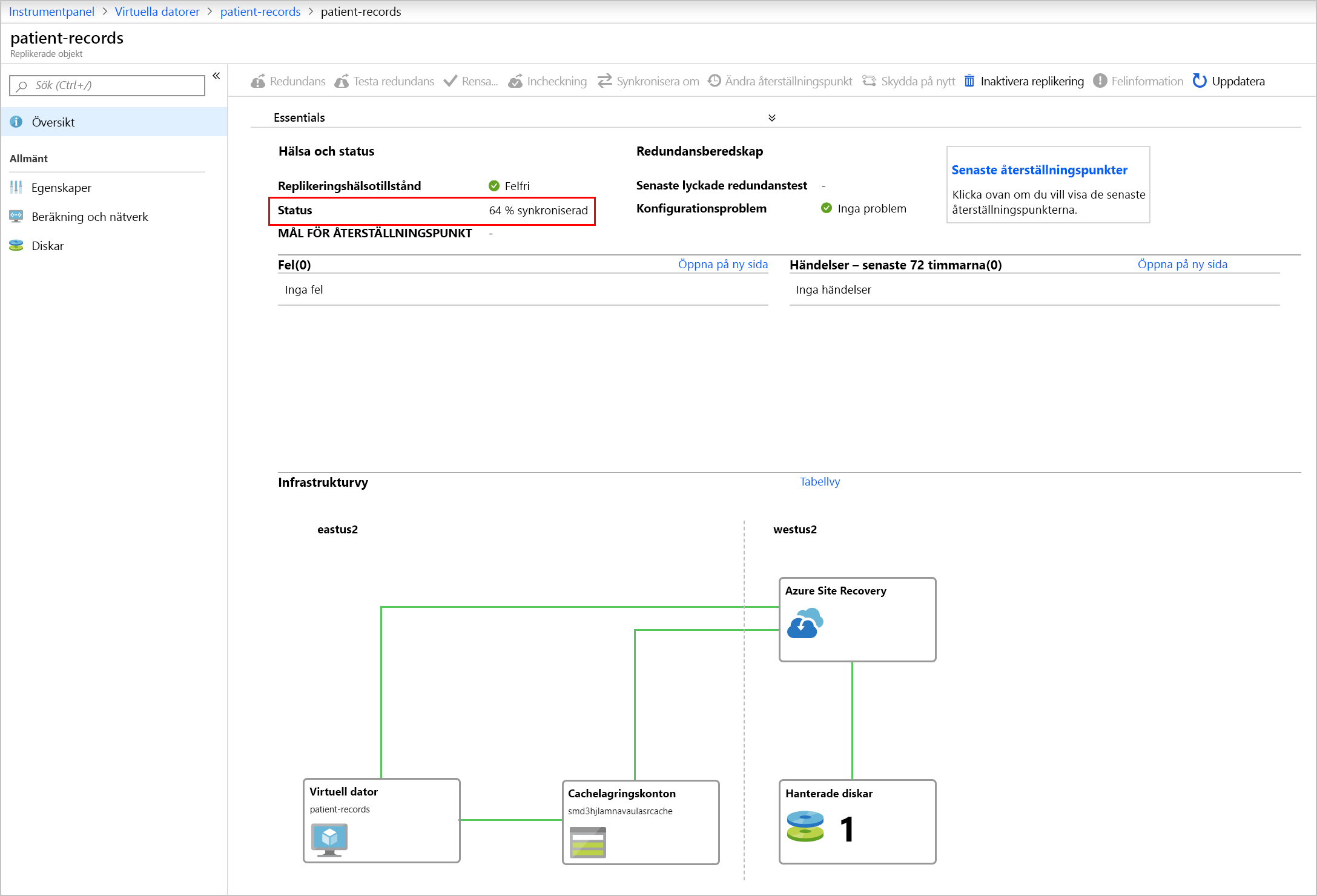Click the Översikt info icon
This screenshot has height=896, width=1317.
point(16,122)
